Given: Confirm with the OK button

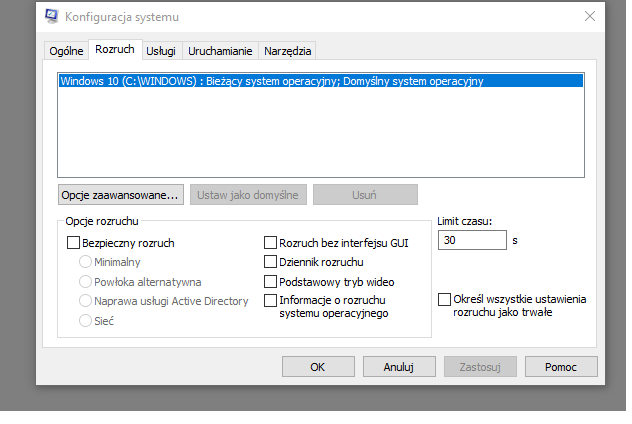Looking at the screenshot, I should click(x=318, y=367).
